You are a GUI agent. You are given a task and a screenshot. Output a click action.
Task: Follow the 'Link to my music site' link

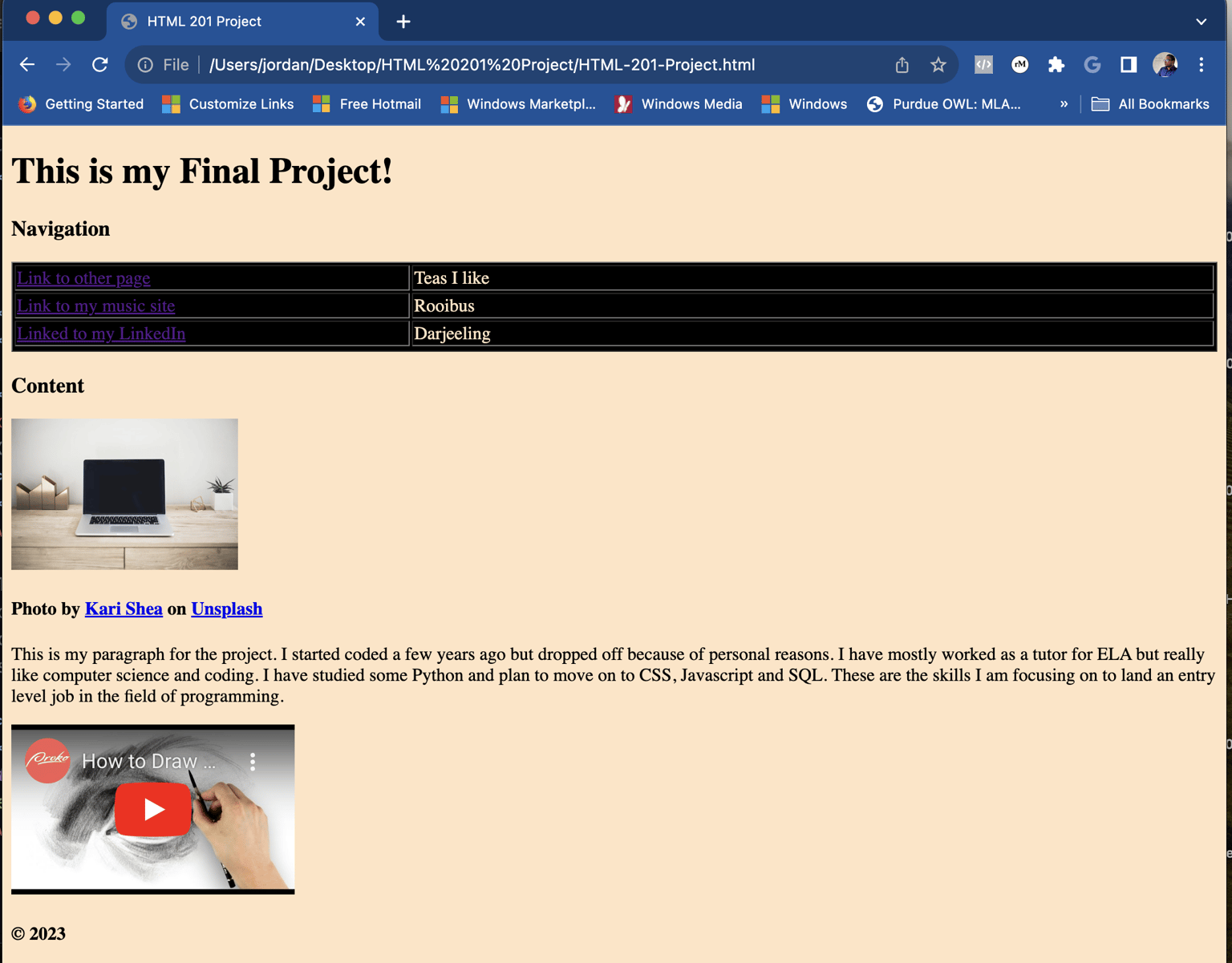click(x=95, y=306)
